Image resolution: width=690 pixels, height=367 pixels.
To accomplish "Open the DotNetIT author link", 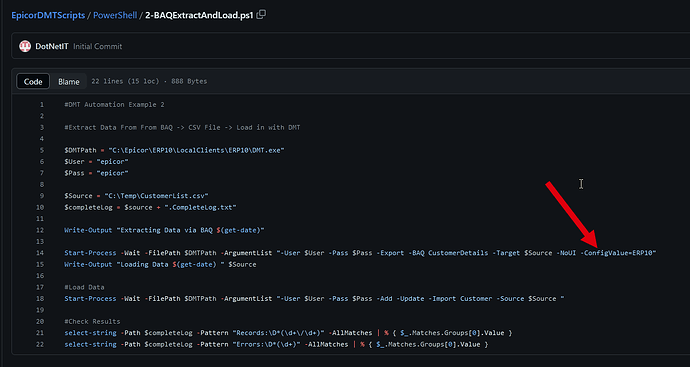I will 52,46.
